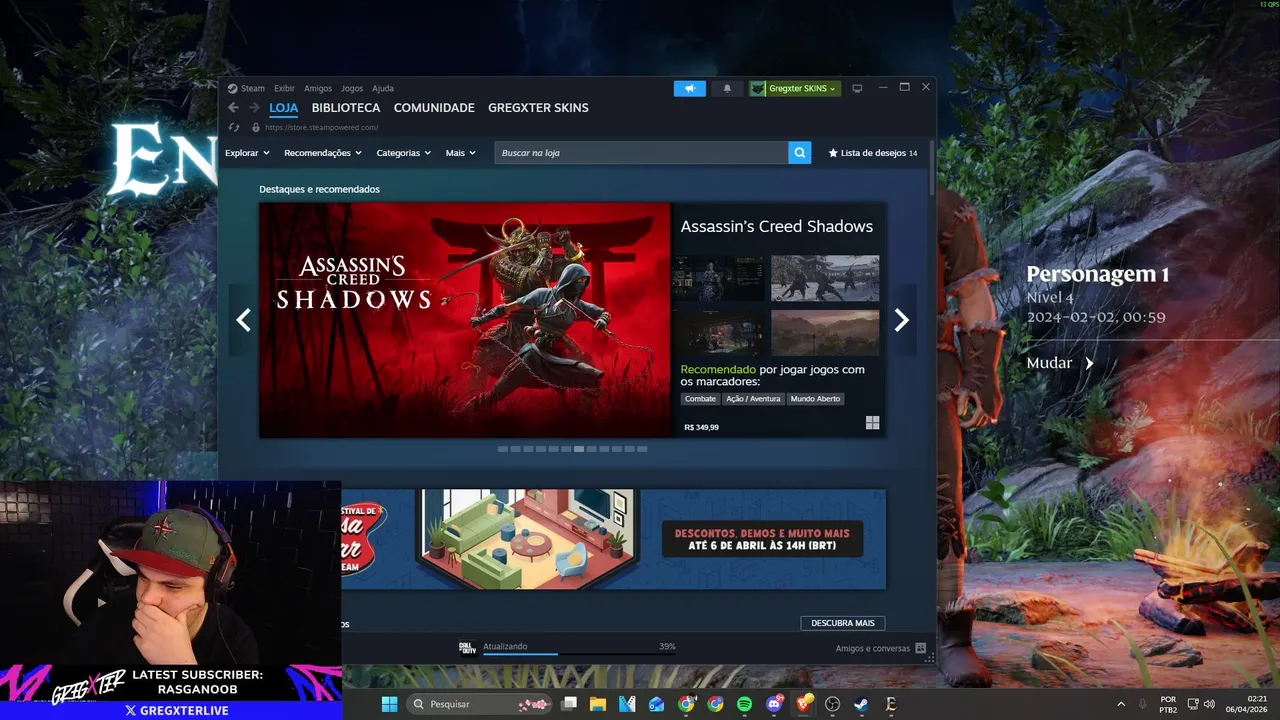Go forward with Steam forward arrow

point(254,108)
